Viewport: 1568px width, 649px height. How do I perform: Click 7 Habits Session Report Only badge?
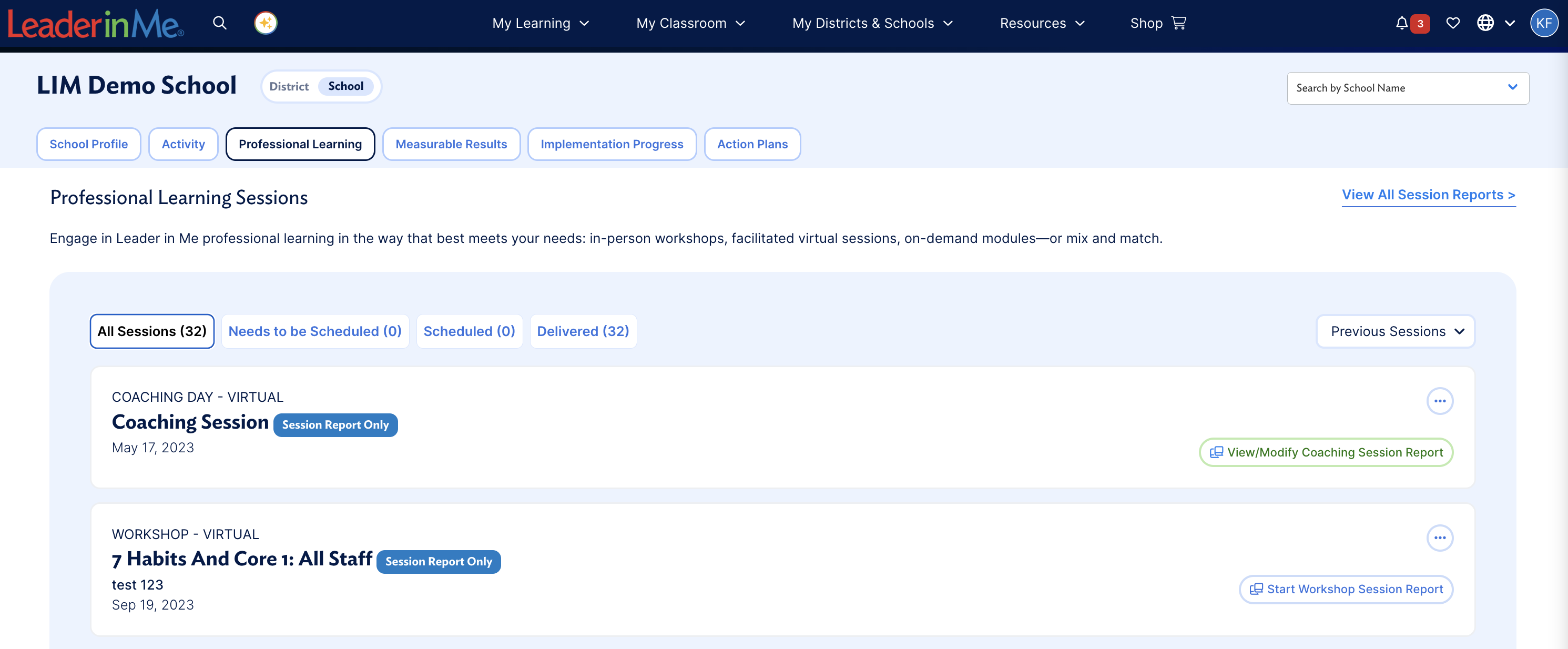click(x=438, y=562)
